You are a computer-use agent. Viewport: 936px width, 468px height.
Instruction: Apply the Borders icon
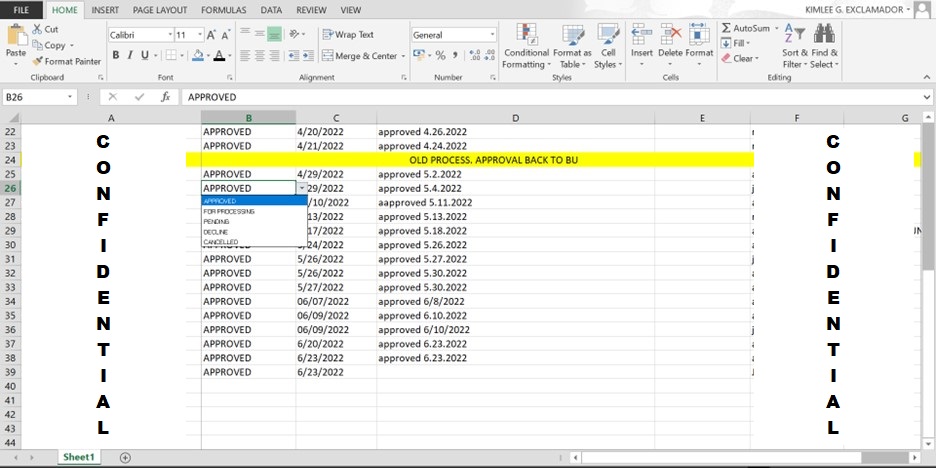(x=171, y=56)
